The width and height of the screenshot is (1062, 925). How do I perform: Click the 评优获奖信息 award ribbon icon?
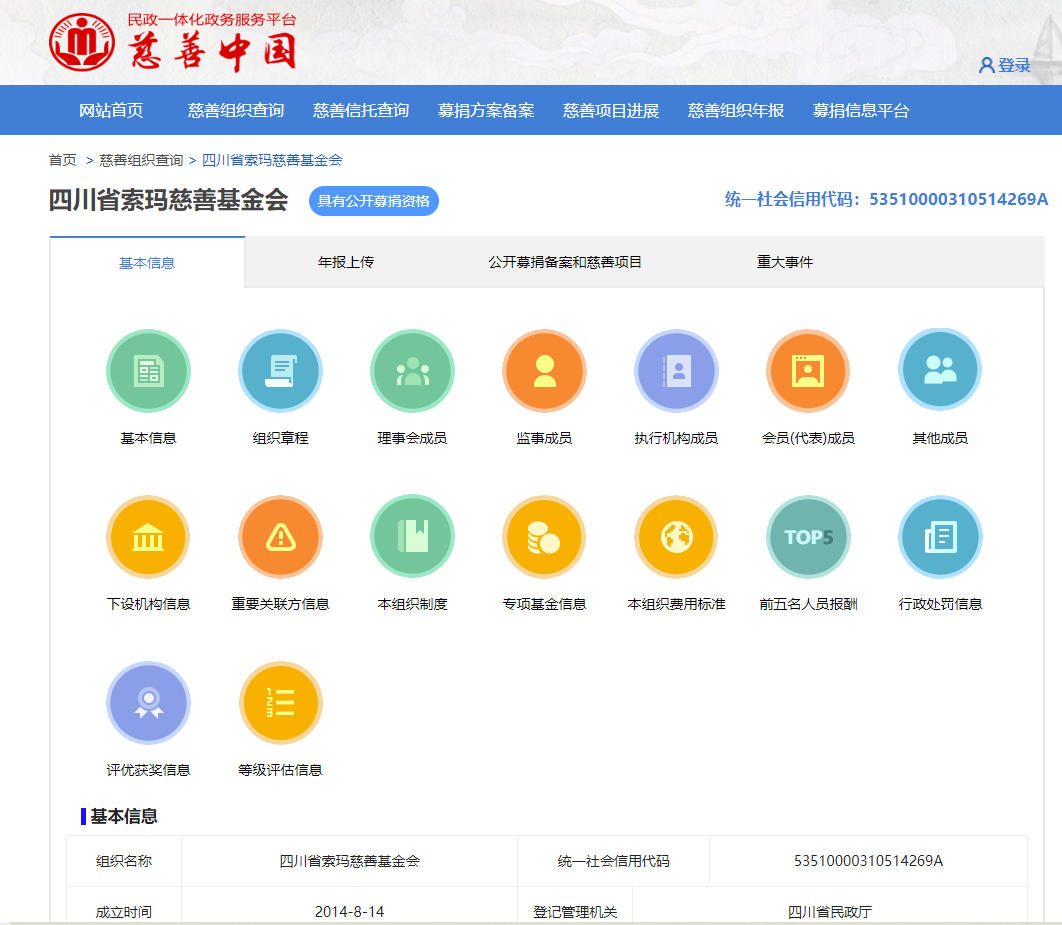tap(148, 703)
